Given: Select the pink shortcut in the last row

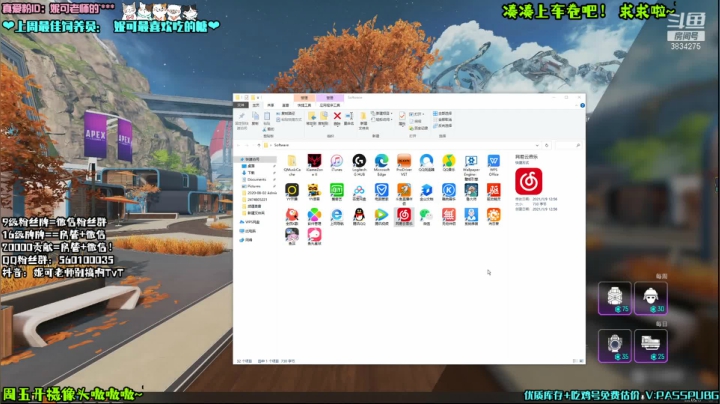Looking at the screenshot, I should (x=314, y=237).
